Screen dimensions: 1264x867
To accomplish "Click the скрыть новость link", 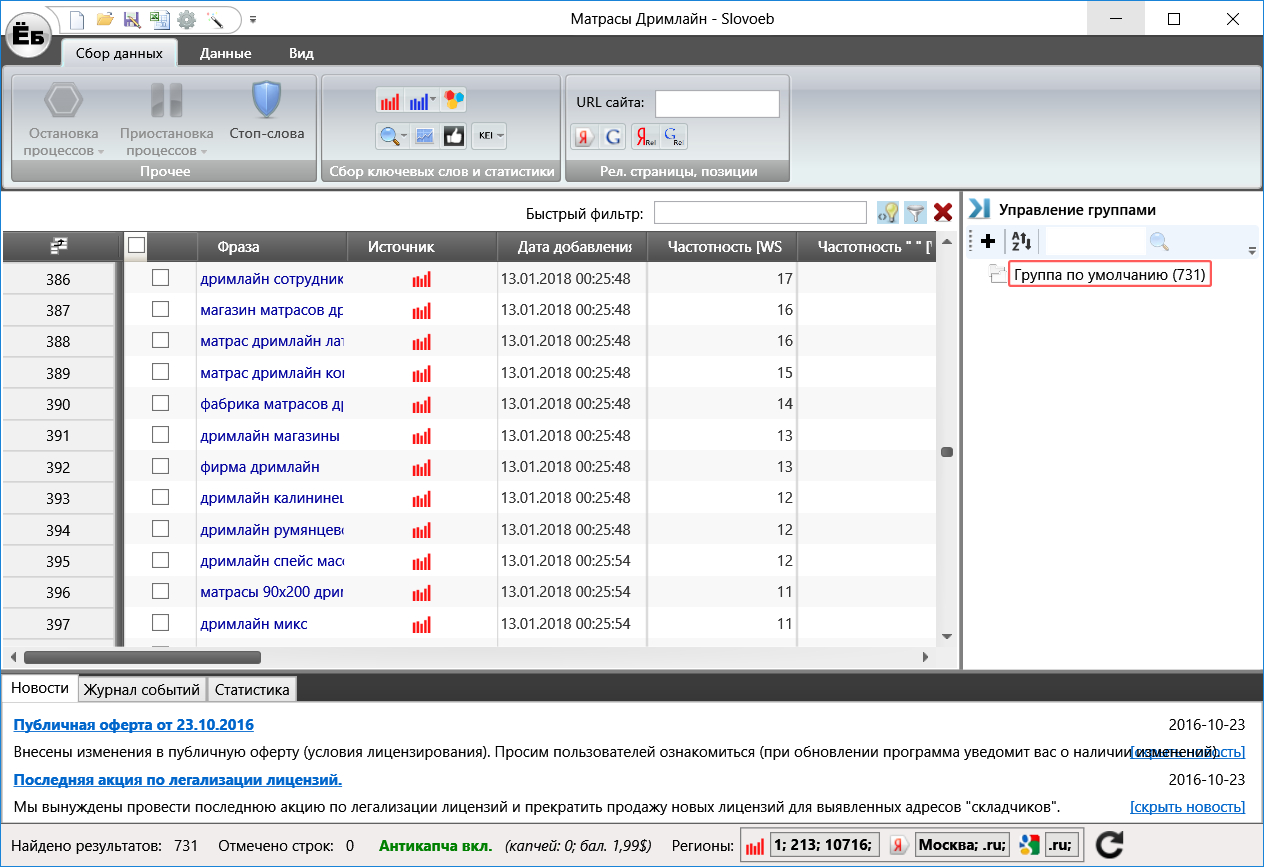I will pyautogui.click(x=1187, y=807).
